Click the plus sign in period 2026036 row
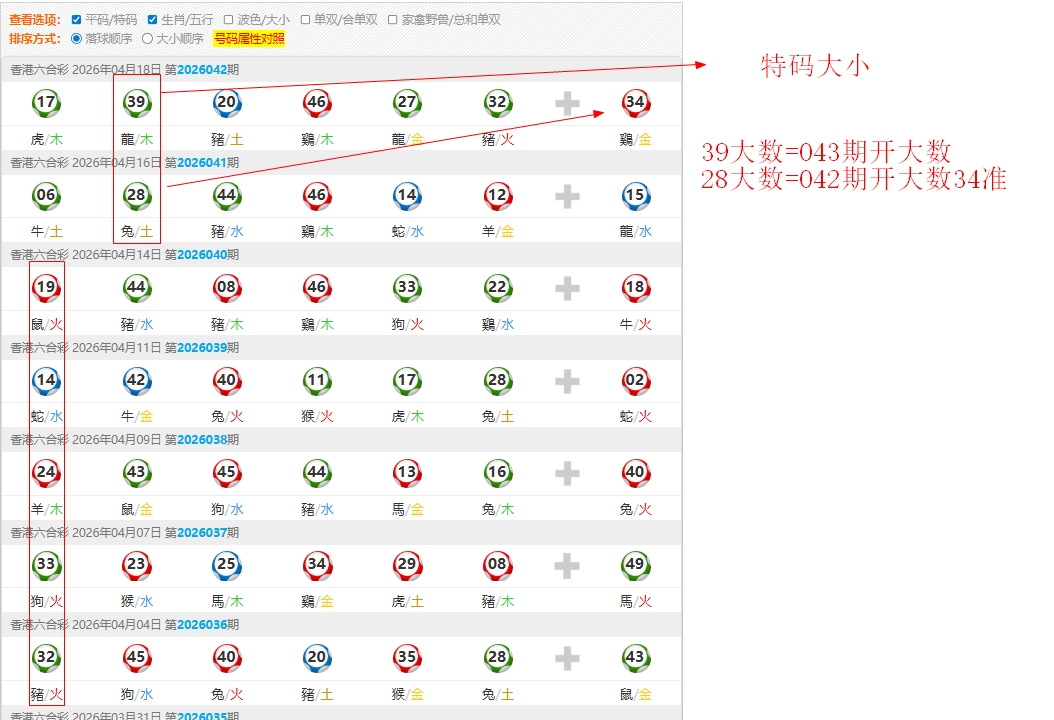1054x720 pixels. point(567,658)
